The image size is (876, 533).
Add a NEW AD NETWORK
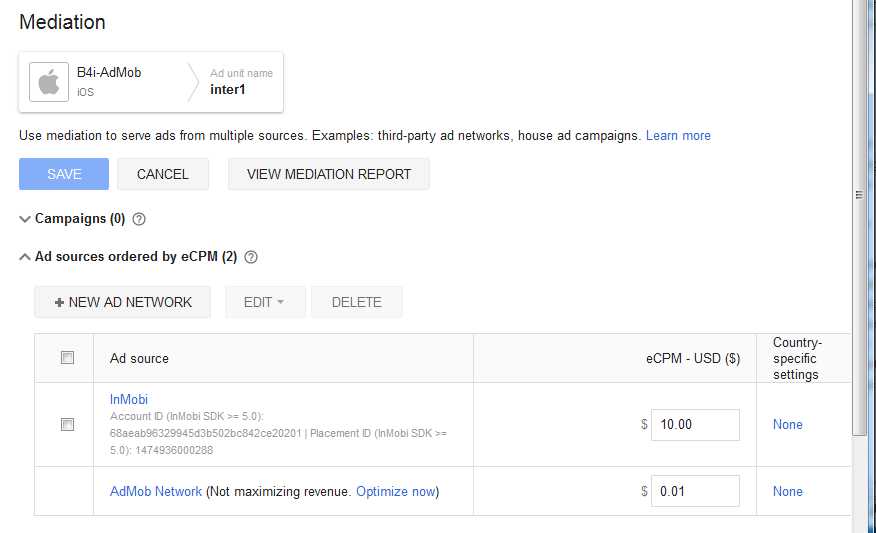click(x=122, y=302)
